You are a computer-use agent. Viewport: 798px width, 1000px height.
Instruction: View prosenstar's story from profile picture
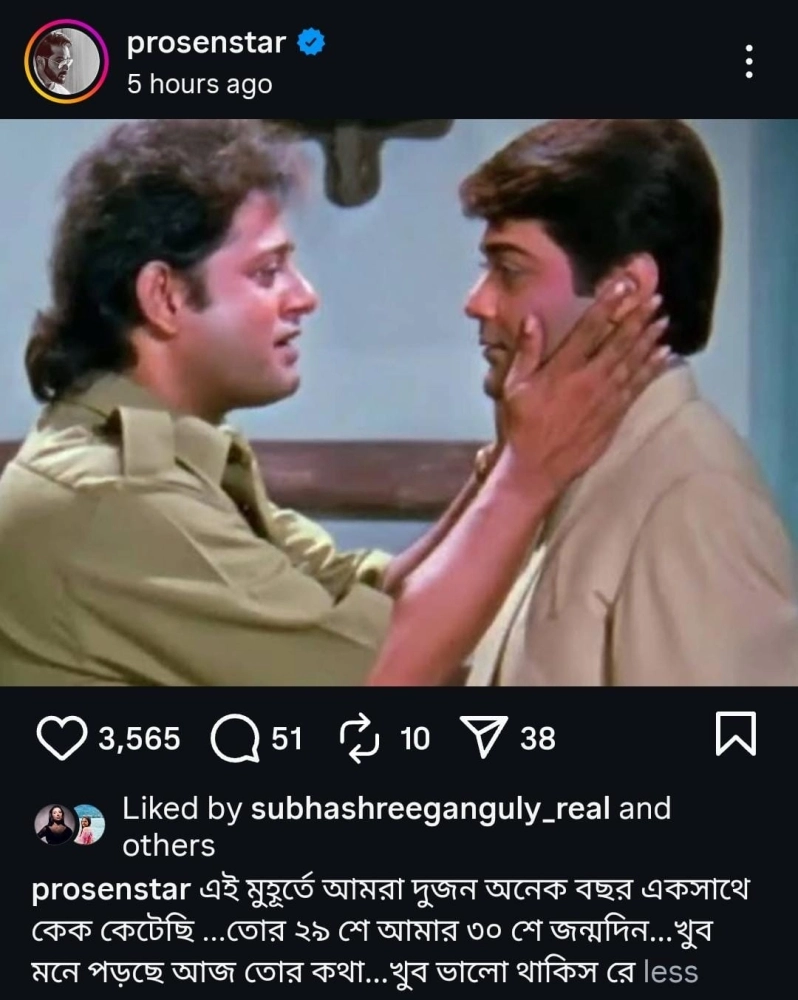tap(66, 61)
